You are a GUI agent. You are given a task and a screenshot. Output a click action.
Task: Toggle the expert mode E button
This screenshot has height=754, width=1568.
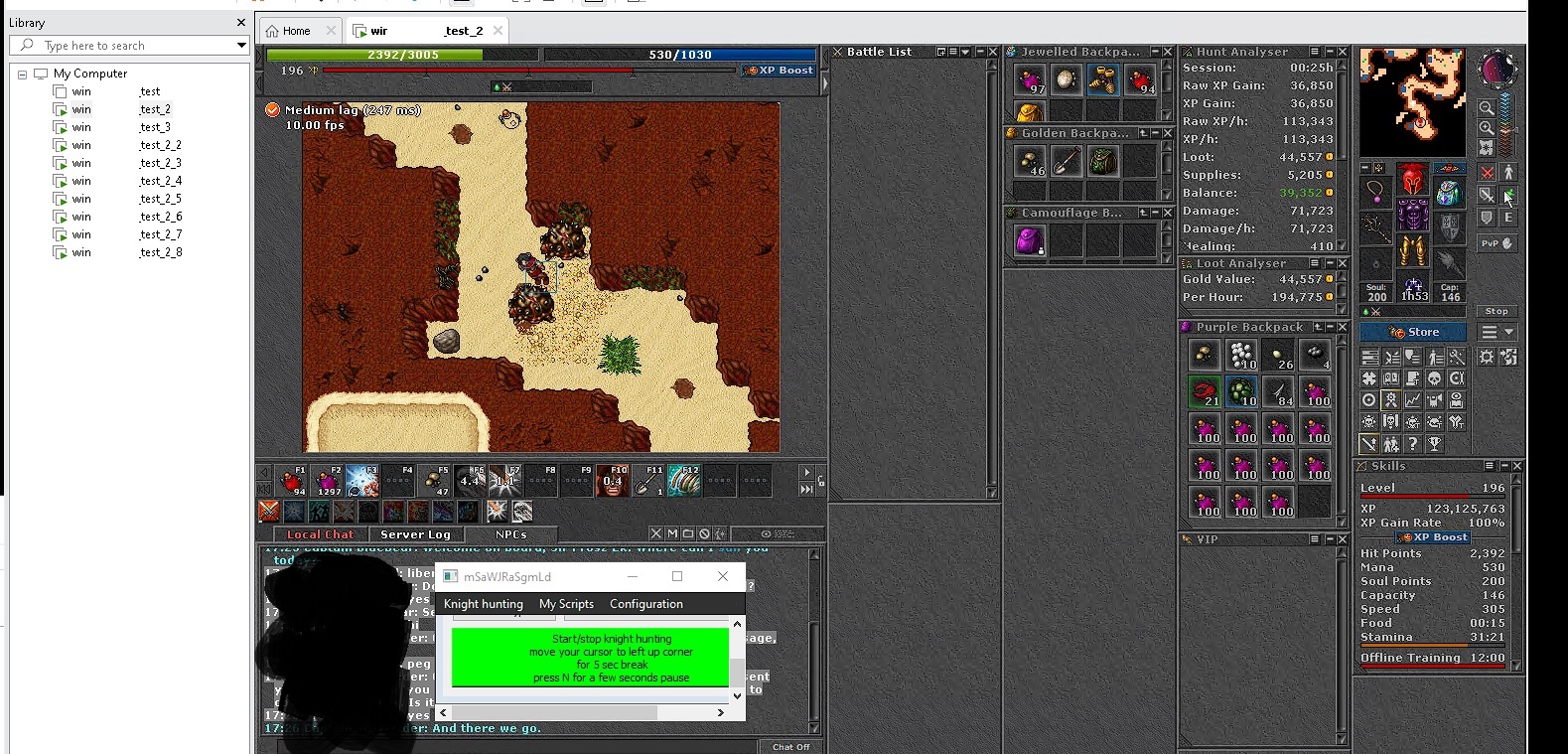coord(1507,218)
